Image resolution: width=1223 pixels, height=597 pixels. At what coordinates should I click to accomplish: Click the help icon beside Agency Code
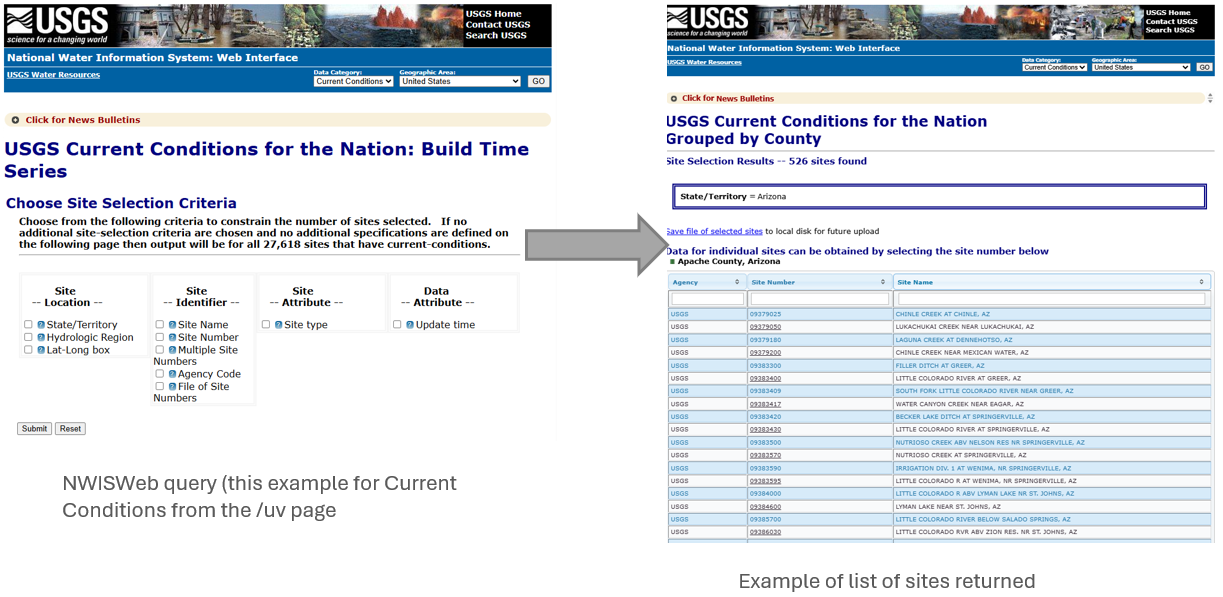[x=172, y=374]
